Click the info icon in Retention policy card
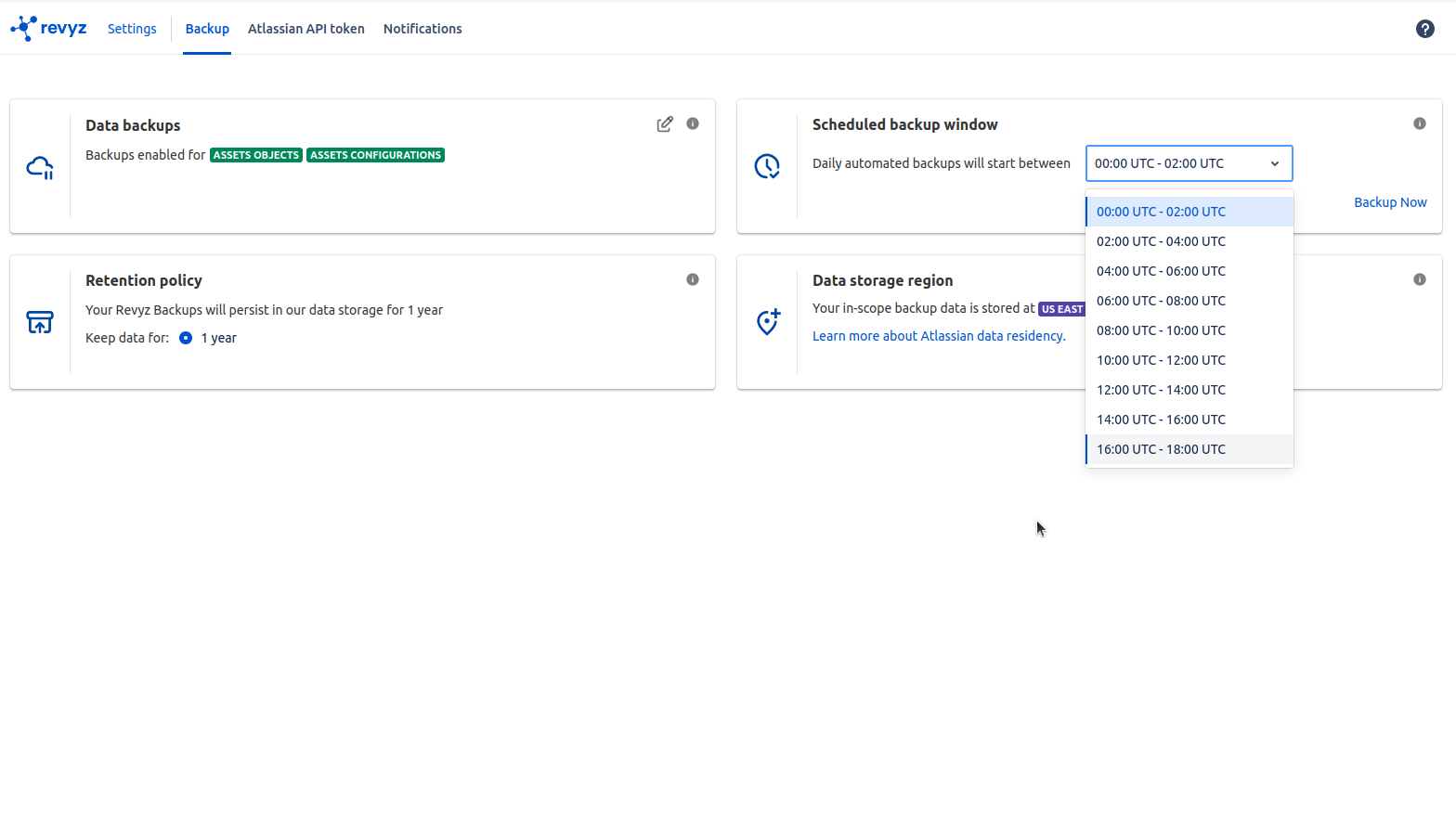 pos(693,279)
